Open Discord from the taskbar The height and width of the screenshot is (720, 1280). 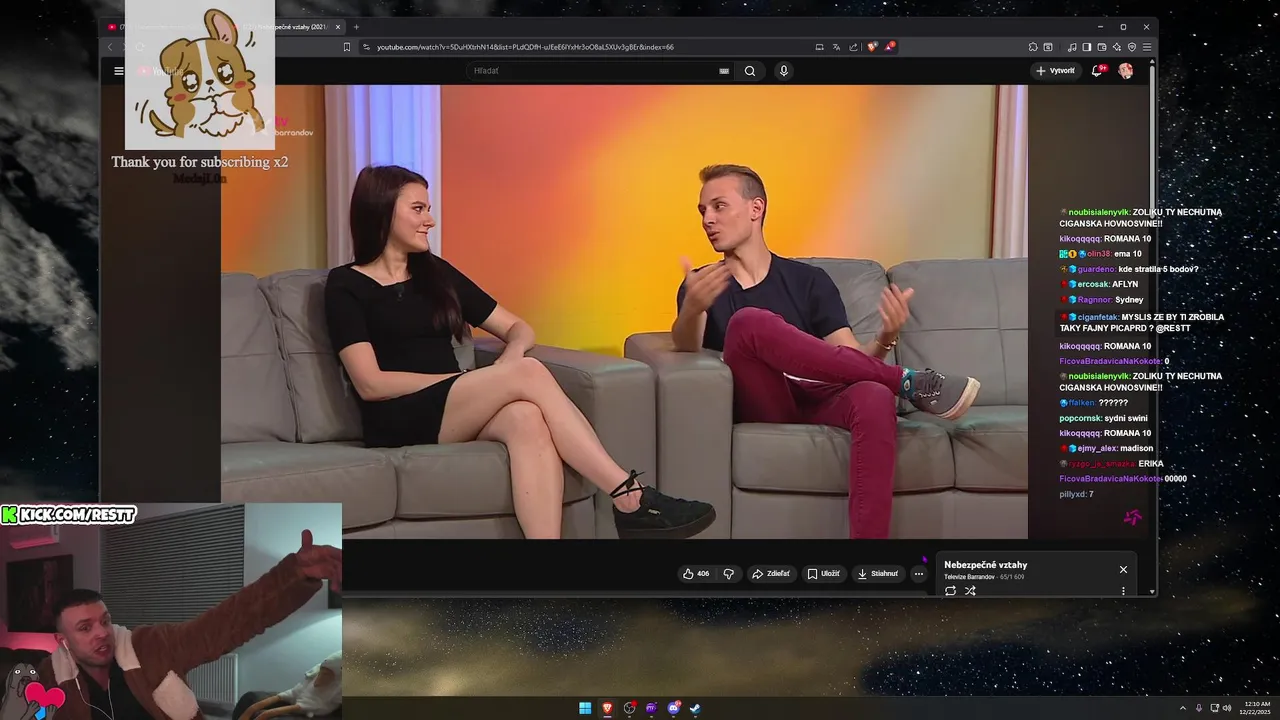click(x=674, y=708)
